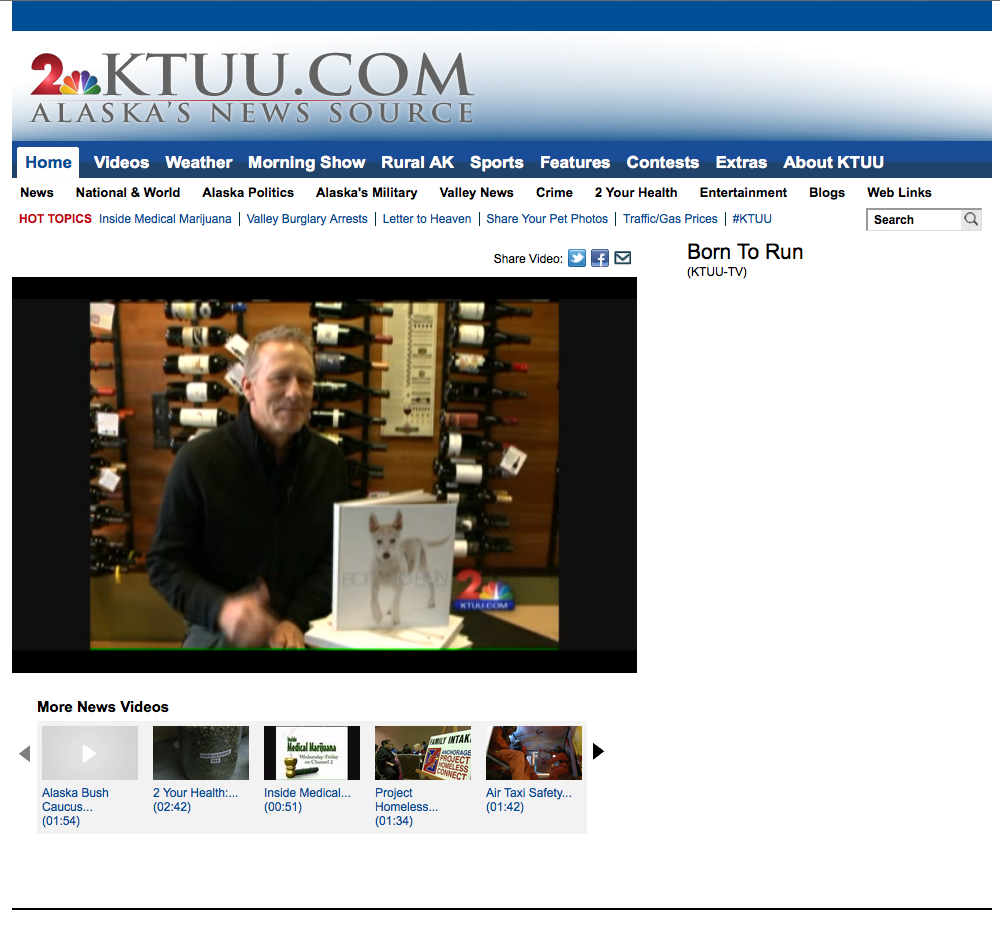Click the Alaska Bush Caucus... (01:54) title

(75, 806)
